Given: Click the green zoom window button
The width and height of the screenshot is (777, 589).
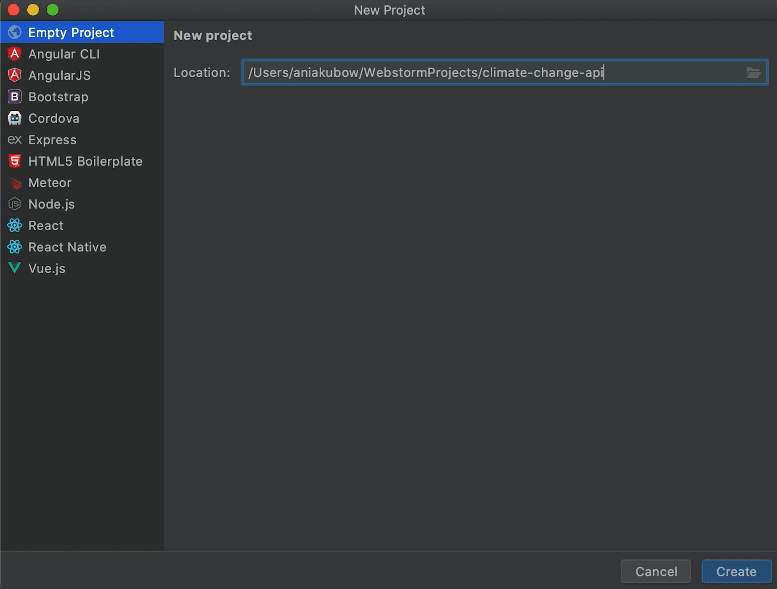Looking at the screenshot, I should [53, 9].
